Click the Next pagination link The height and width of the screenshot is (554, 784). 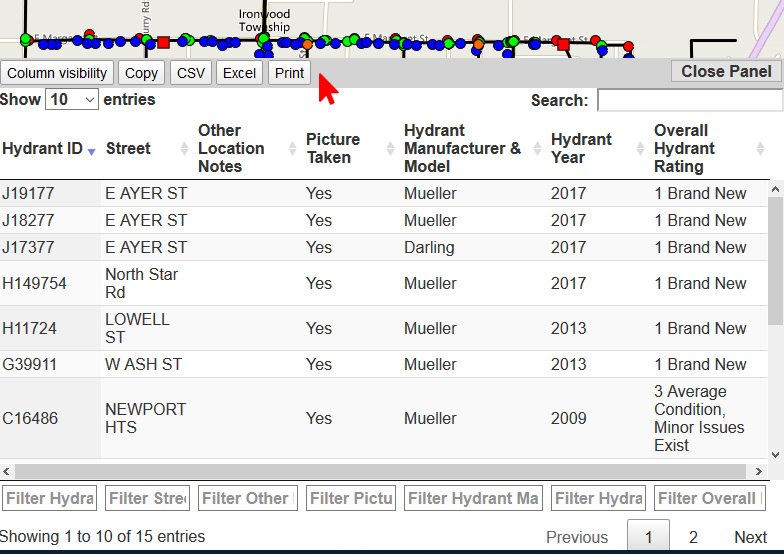pyautogui.click(x=750, y=537)
